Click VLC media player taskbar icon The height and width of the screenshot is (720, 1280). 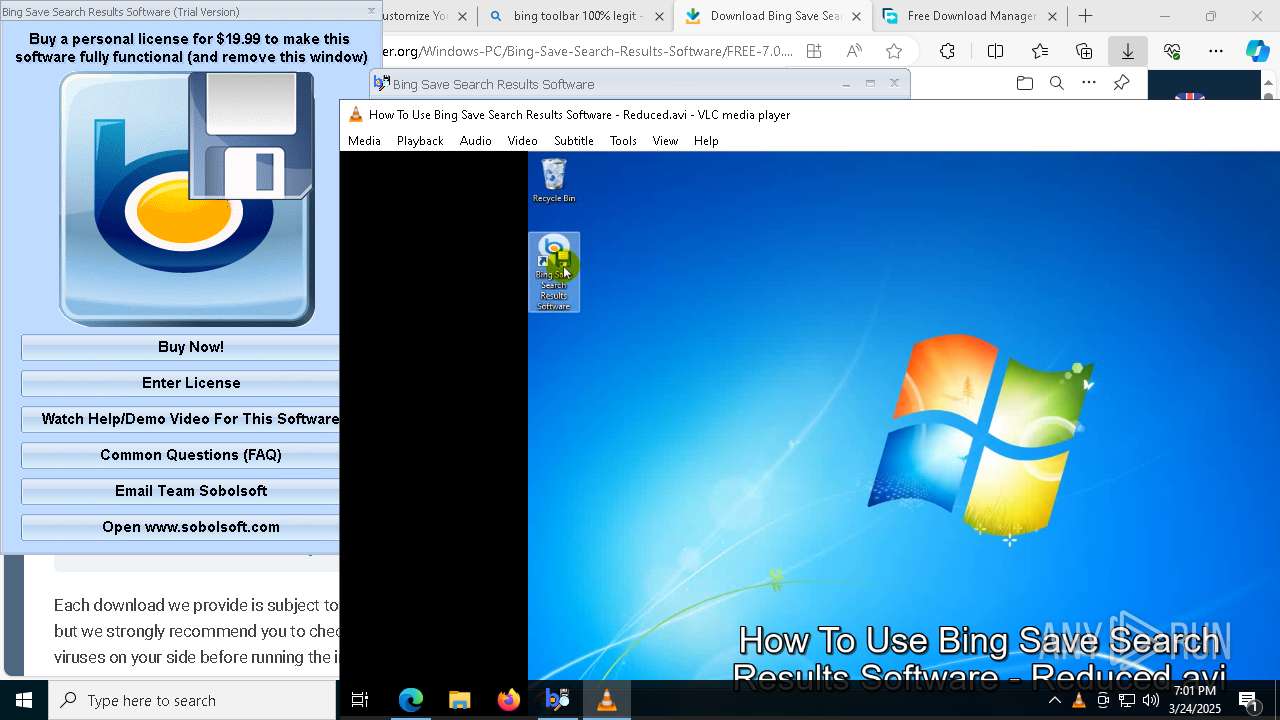coord(606,700)
